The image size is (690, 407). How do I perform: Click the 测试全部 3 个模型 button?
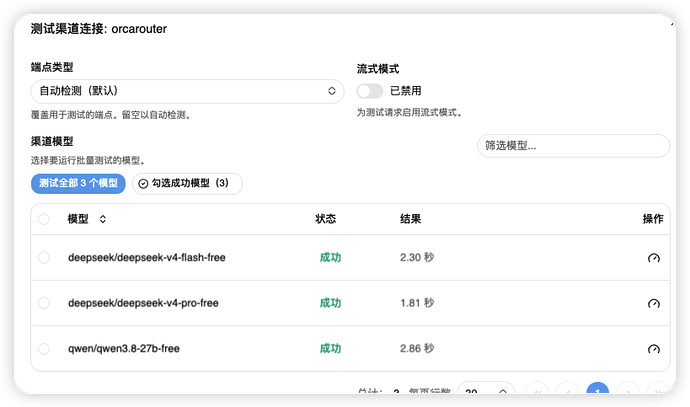[x=78, y=183]
